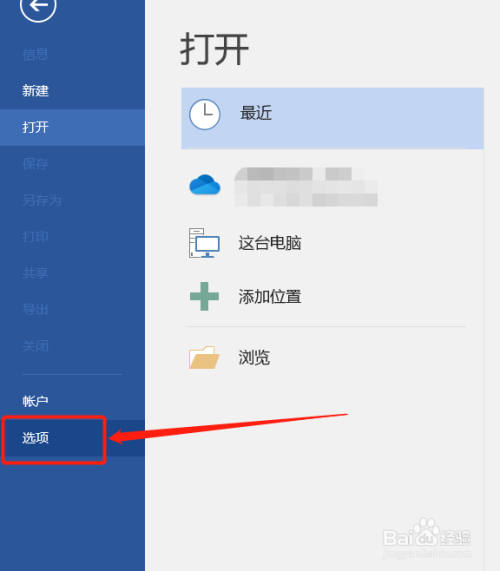Screen dimensions: 500x571
Task: Click the computer icon for 这台电脑
Action: [204, 243]
